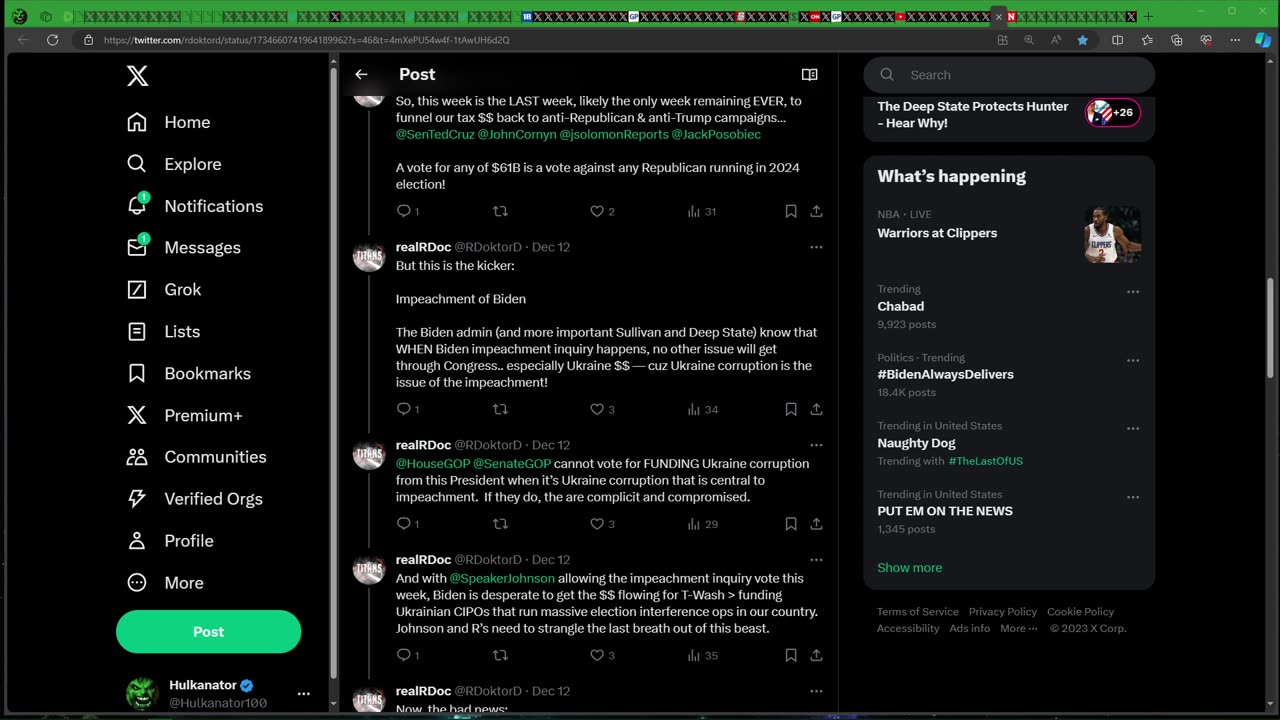Image resolution: width=1280 pixels, height=720 pixels.
Task: Click the @SenateGOP mention link
Action: [512, 464]
